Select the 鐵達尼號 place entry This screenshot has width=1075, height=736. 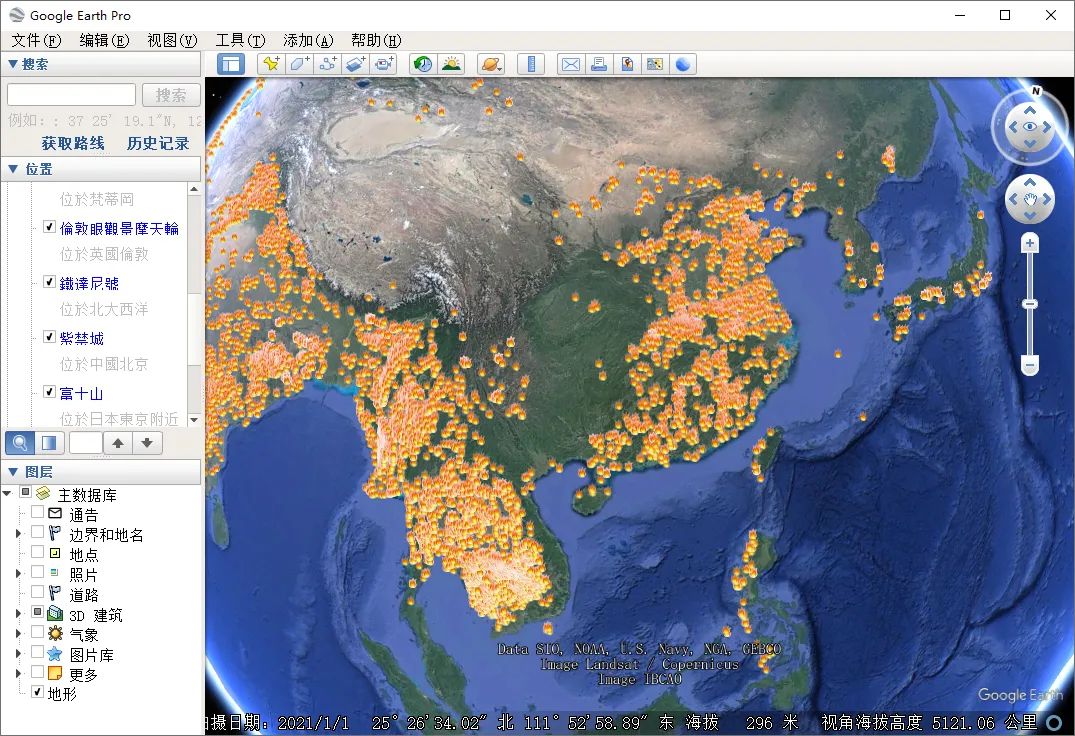(x=89, y=283)
